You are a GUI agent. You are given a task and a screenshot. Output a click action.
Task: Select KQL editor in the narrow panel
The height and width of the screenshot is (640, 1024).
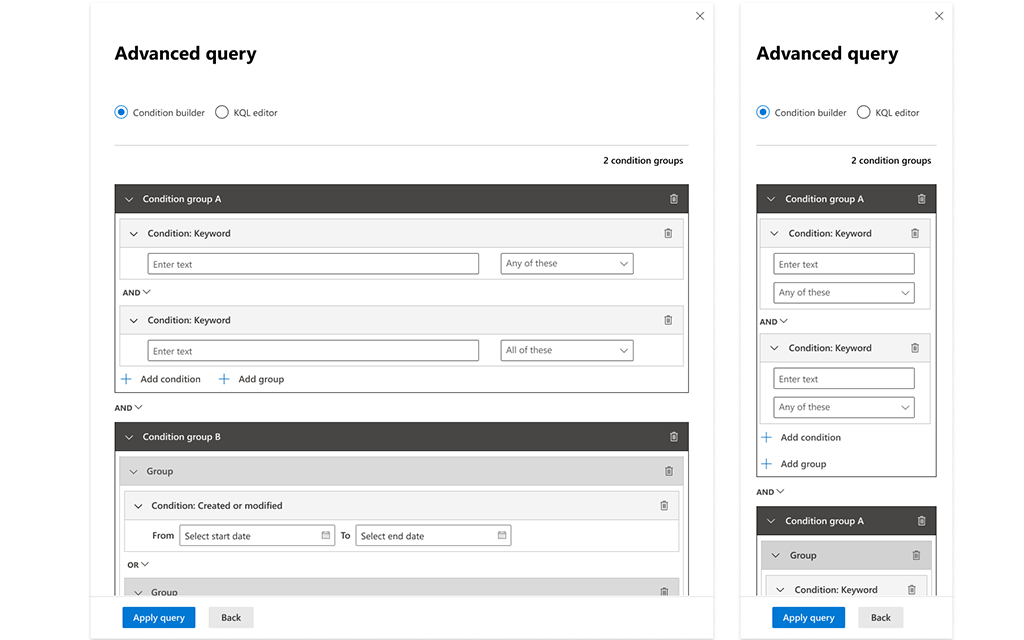tap(863, 112)
